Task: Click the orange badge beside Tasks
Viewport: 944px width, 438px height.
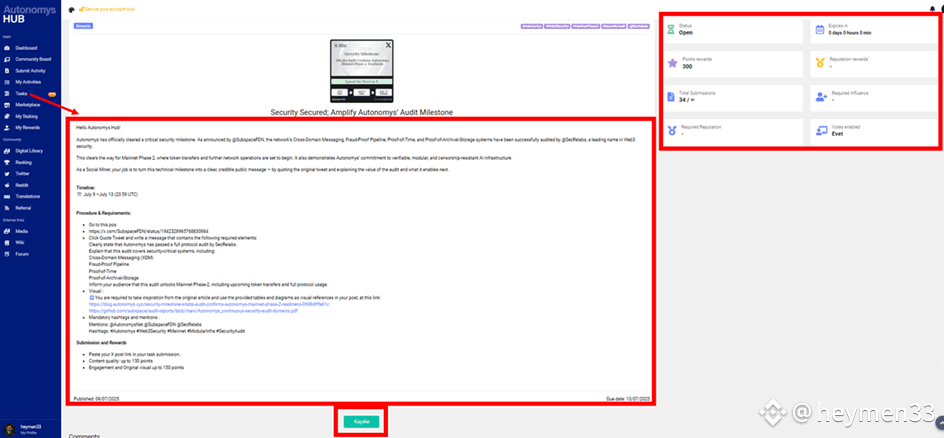Action: [x=52, y=94]
